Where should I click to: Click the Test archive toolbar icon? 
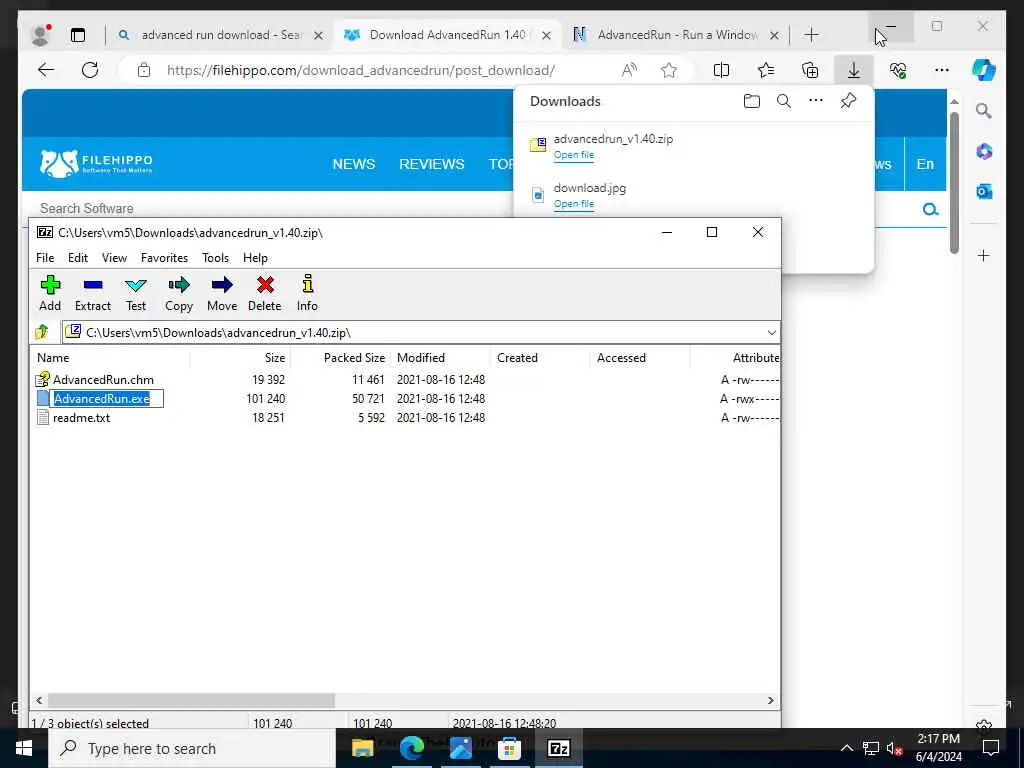click(x=136, y=293)
